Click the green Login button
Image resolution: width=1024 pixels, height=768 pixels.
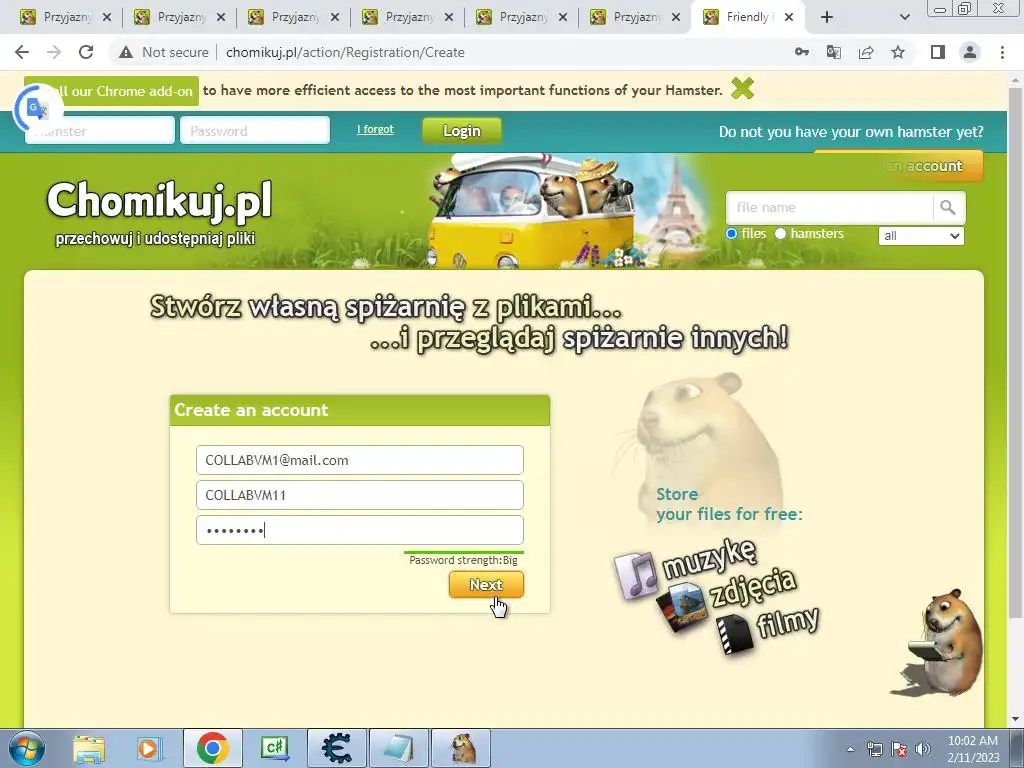point(462,131)
